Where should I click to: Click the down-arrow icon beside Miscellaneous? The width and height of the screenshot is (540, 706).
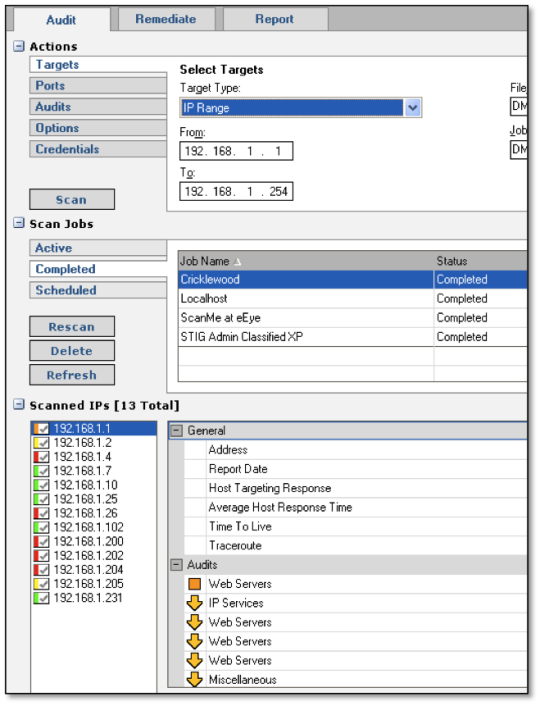click(195, 679)
